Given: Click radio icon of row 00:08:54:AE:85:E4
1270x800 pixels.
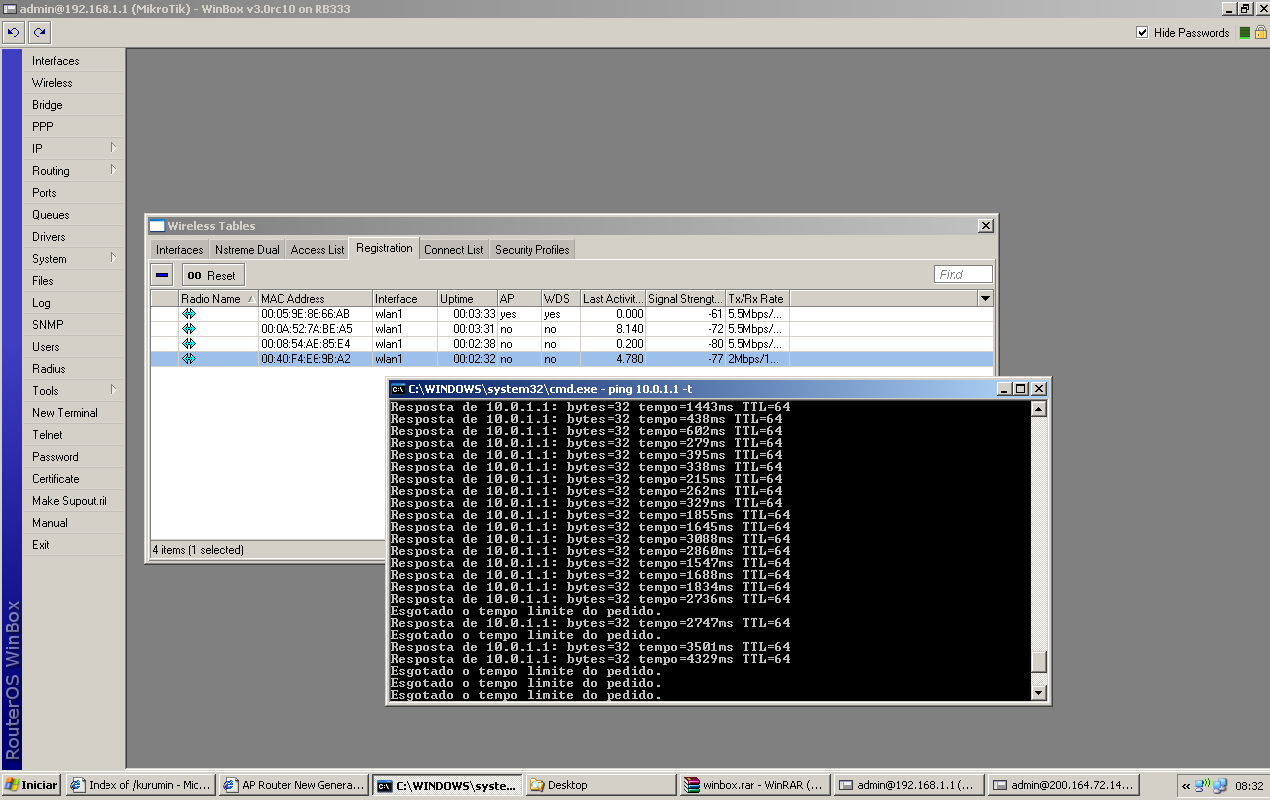Looking at the screenshot, I should (189, 344).
